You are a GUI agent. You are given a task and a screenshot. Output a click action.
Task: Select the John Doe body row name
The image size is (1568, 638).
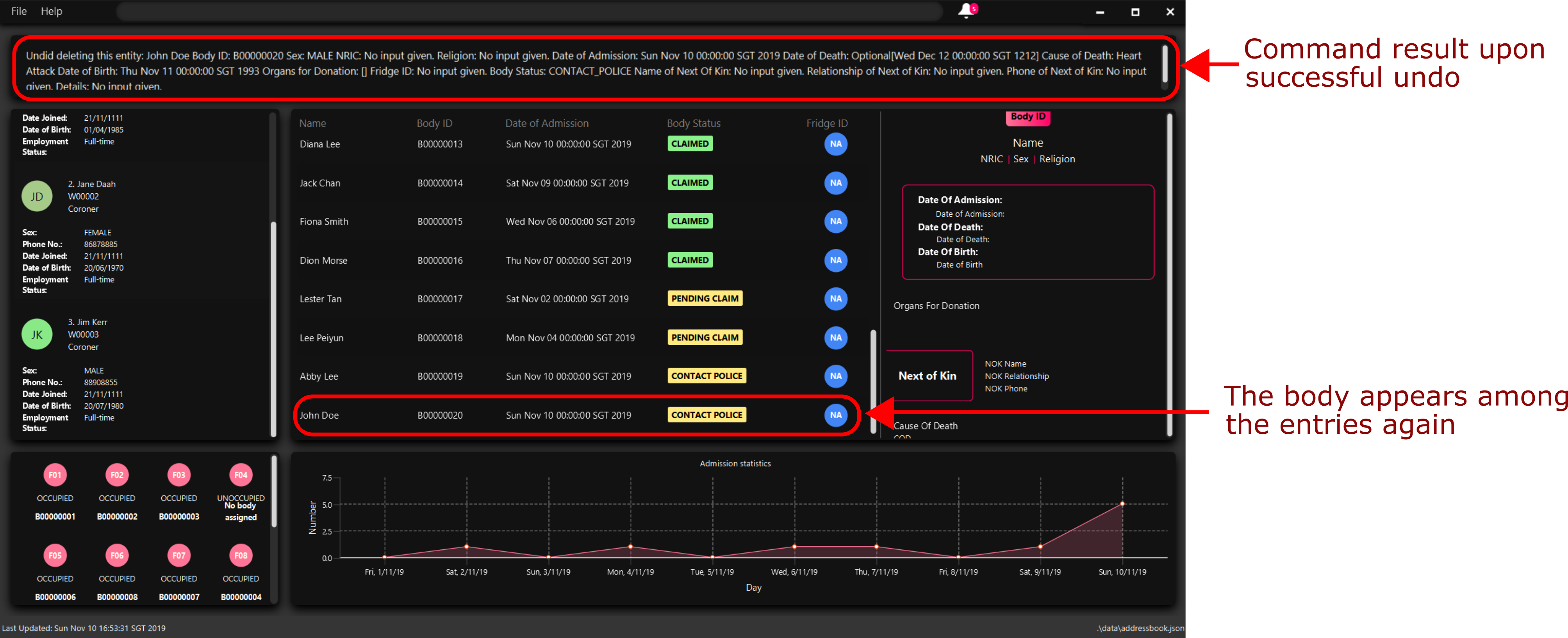[x=319, y=415]
